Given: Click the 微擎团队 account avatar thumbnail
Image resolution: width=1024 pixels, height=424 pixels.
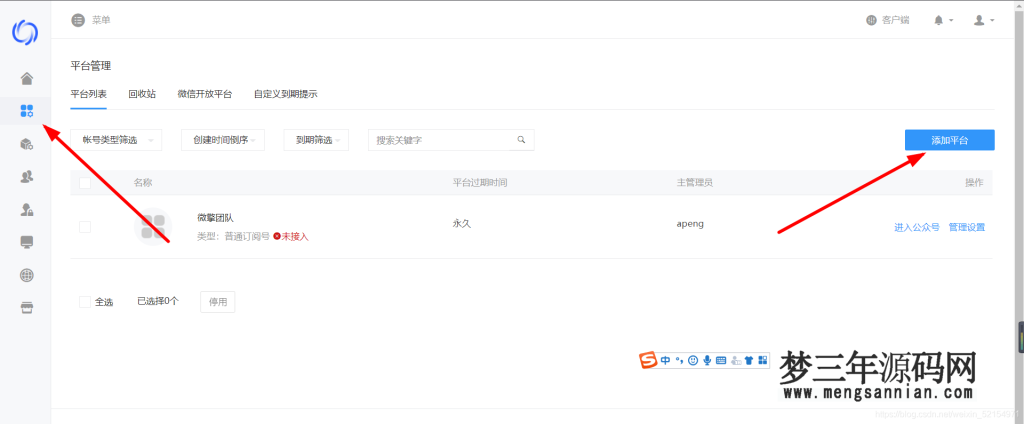Looking at the screenshot, I should coord(153,227).
